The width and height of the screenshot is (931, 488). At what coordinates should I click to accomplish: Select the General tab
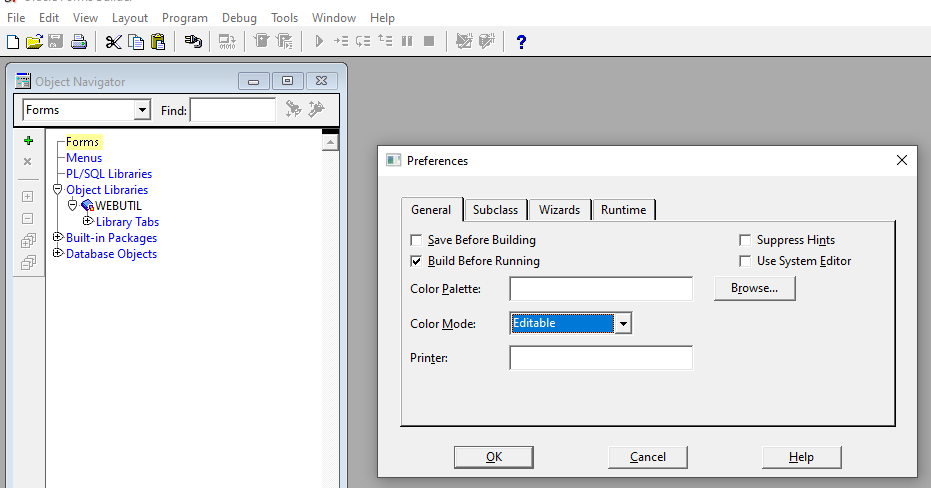coord(432,210)
